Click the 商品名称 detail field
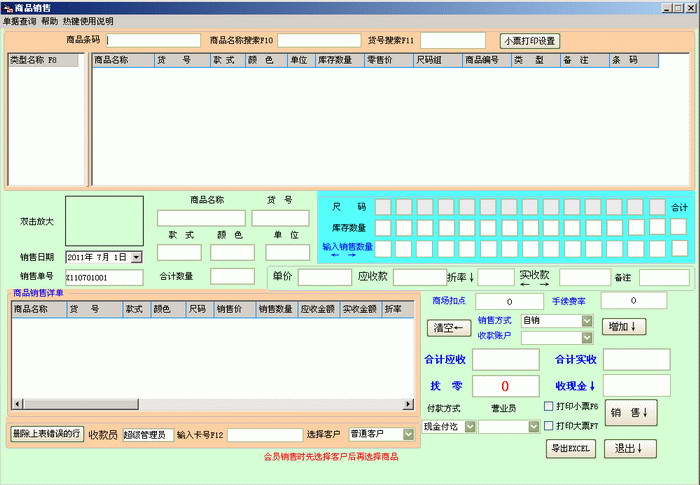This screenshot has height=485, width=700. coord(201,218)
